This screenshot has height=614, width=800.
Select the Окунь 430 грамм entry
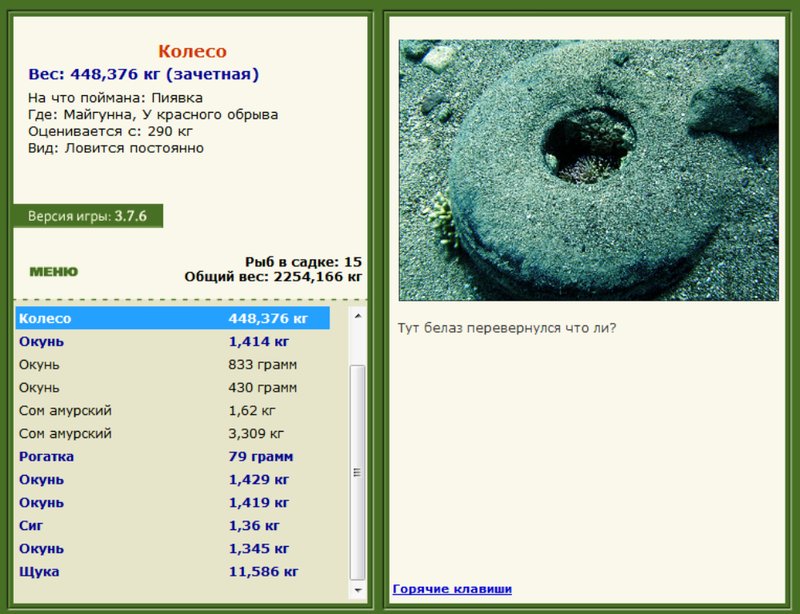point(172,387)
